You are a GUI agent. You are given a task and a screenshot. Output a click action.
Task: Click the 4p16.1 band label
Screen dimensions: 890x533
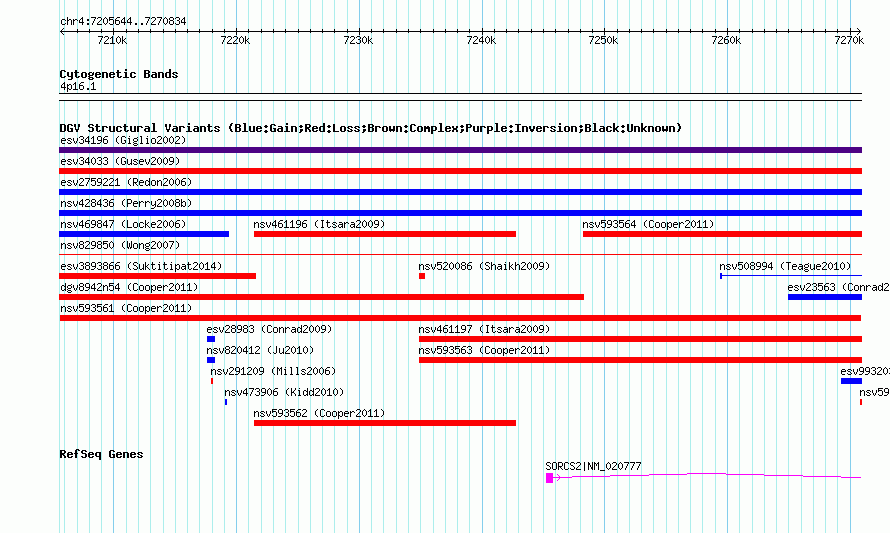click(x=78, y=86)
